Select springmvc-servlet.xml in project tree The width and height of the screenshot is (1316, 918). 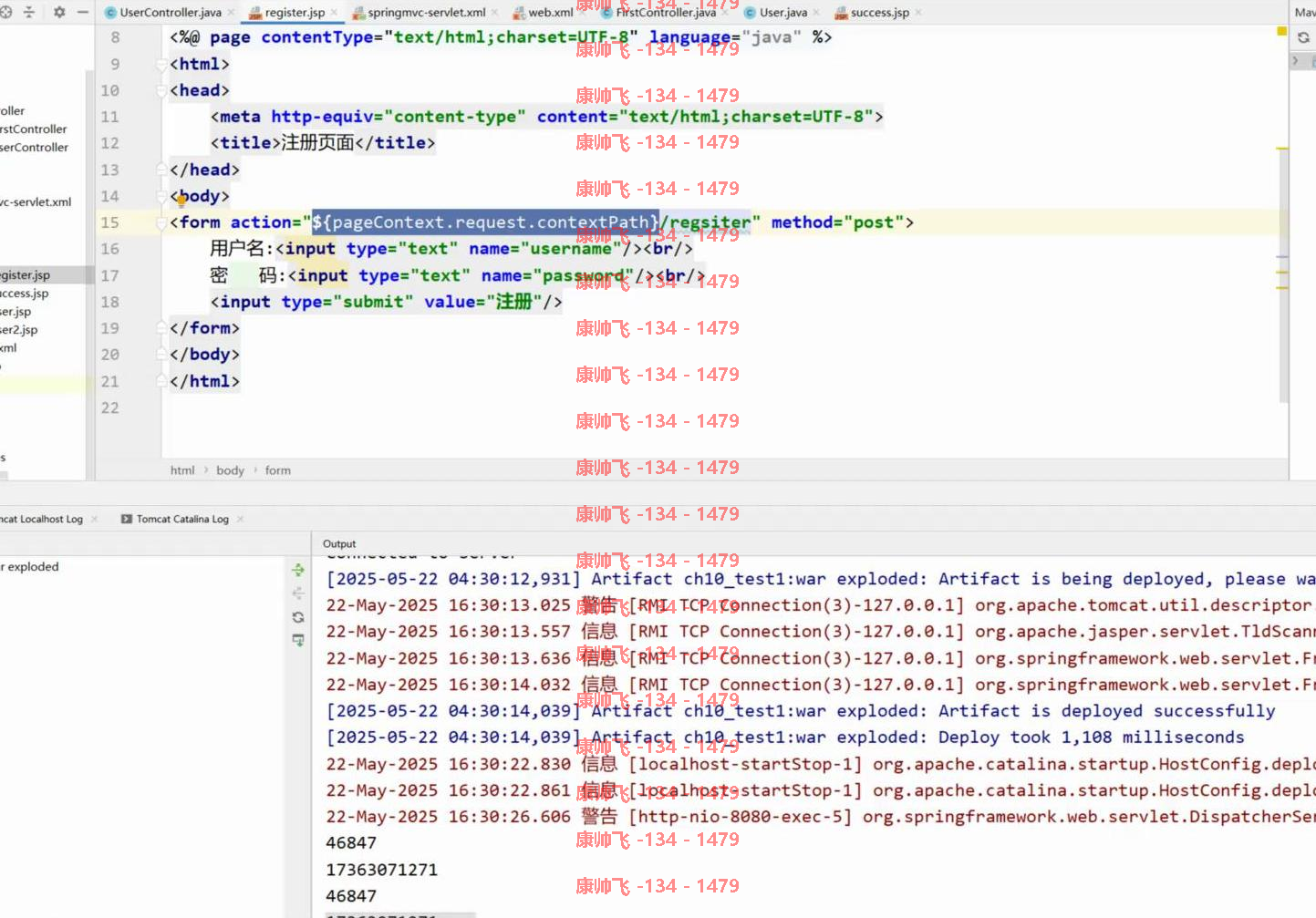(x=36, y=202)
